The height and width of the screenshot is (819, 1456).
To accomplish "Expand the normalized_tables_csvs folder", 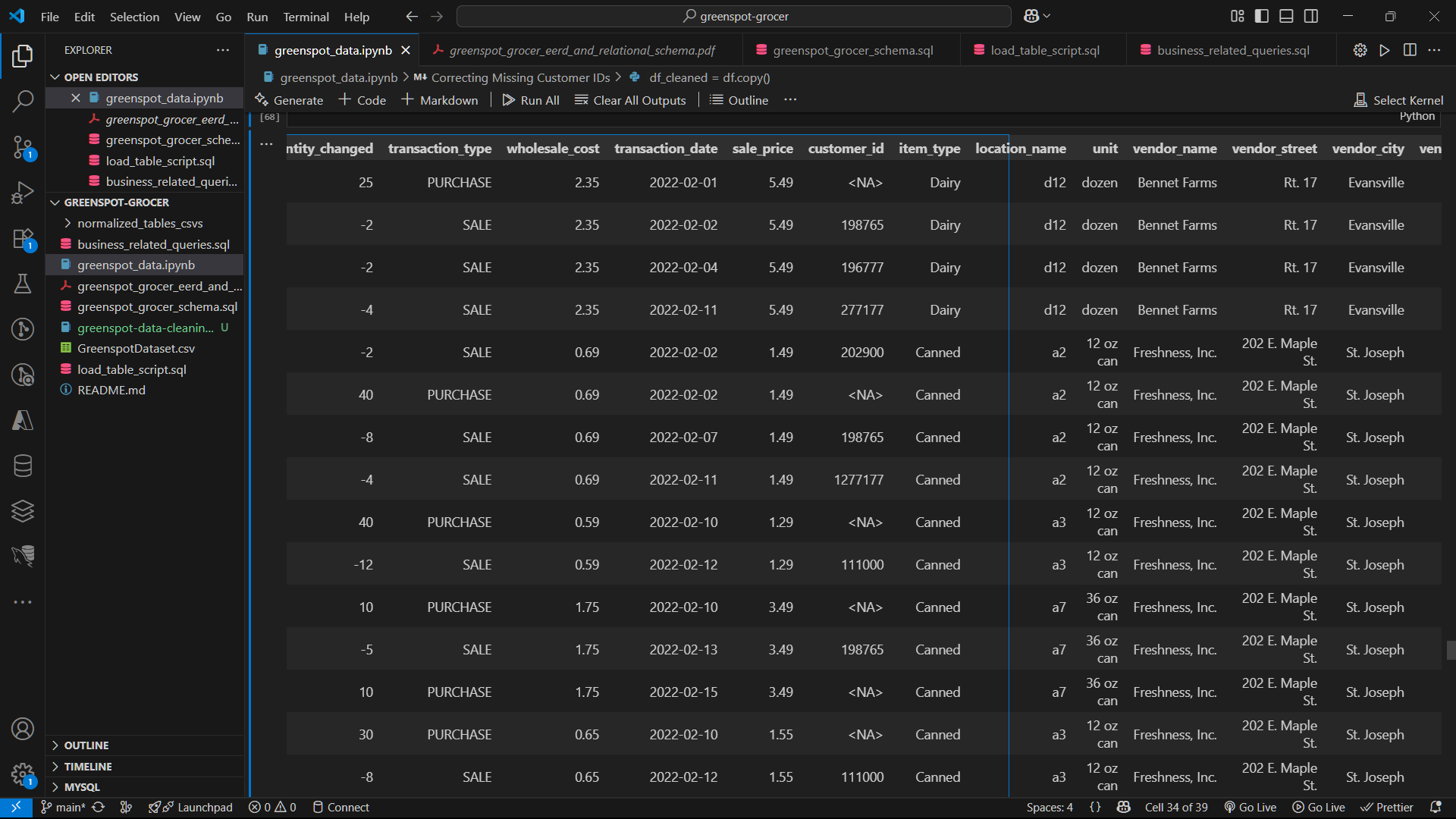I will pyautogui.click(x=140, y=224).
